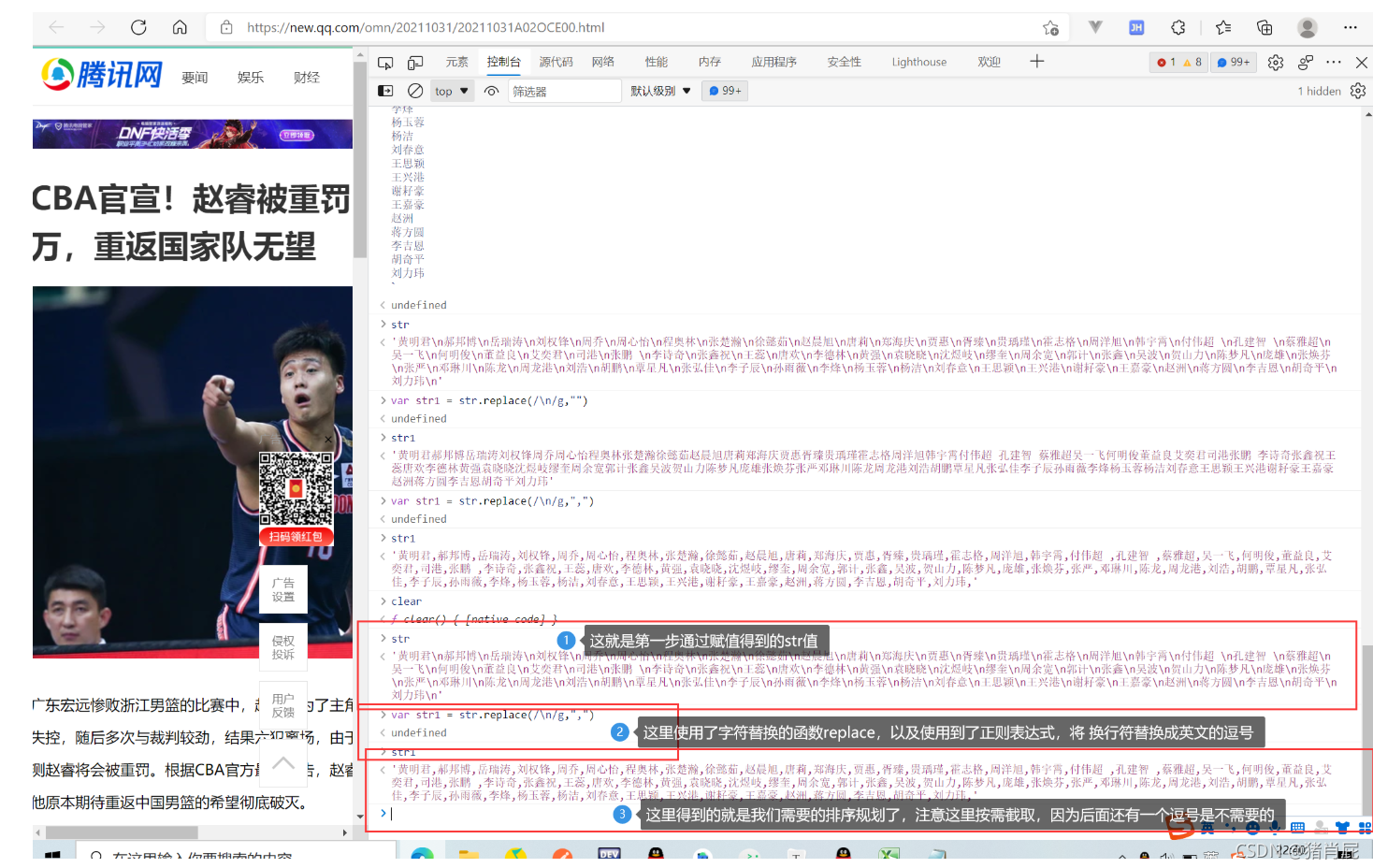Expand the clear console entry

[383, 601]
